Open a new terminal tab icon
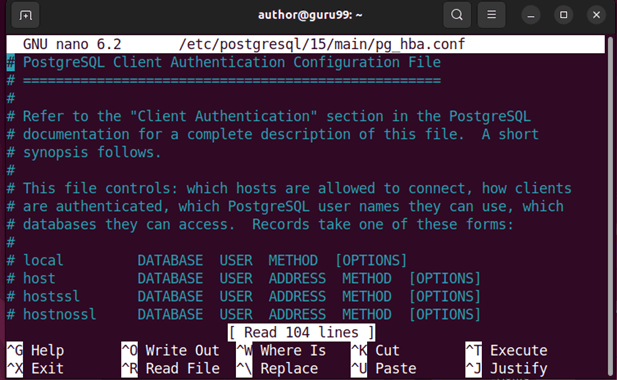 (25, 15)
